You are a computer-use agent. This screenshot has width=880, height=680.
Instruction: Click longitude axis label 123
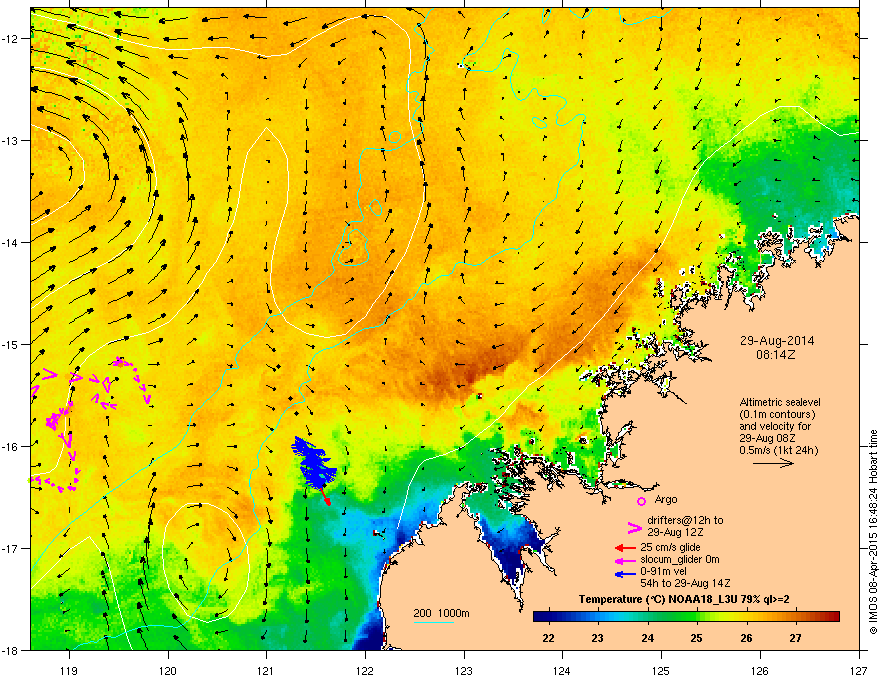(x=464, y=670)
